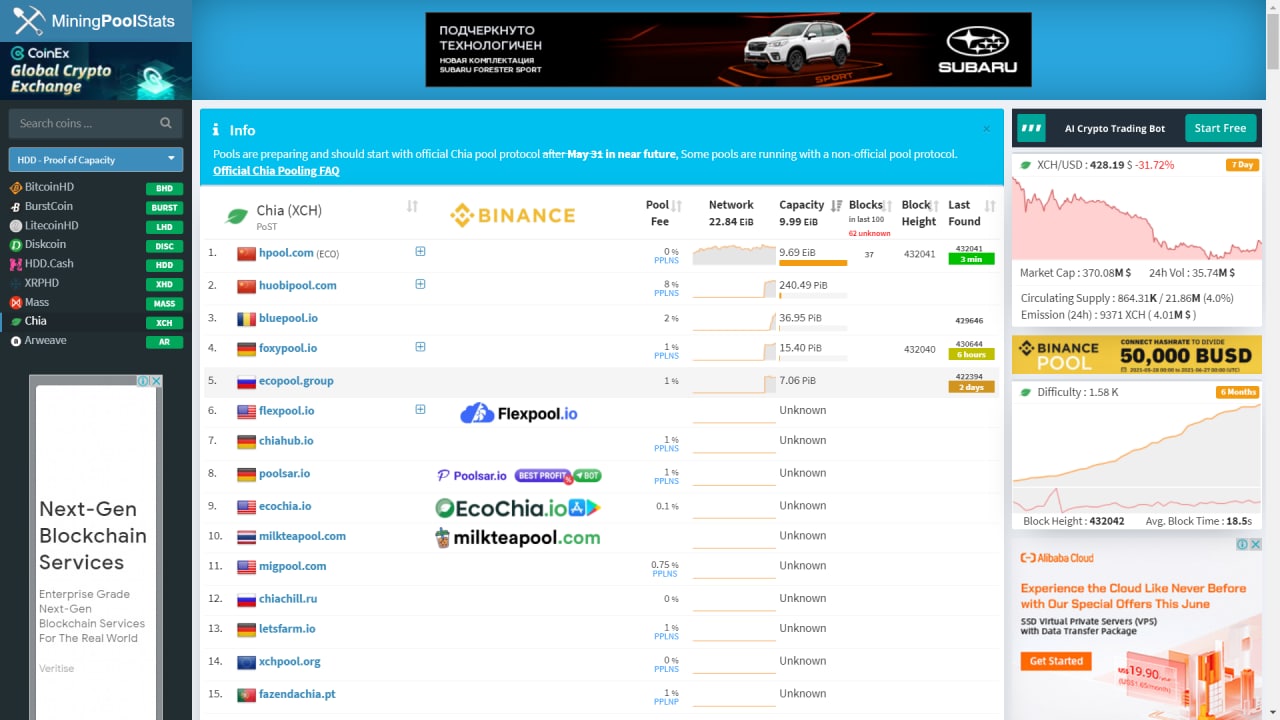
Task: Click the Binance Pool 50,000 BUSD banner
Action: pyautogui.click(x=1137, y=355)
